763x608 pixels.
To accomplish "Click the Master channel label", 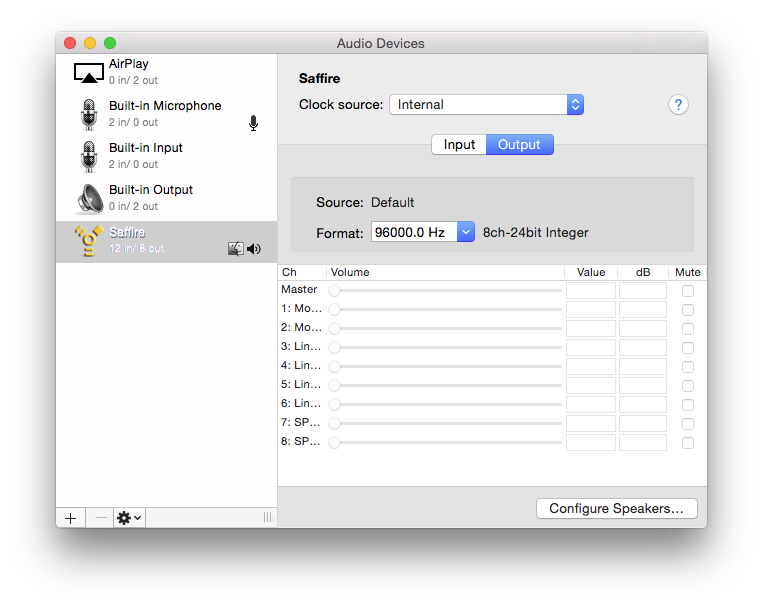I will [x=299, y=289].
